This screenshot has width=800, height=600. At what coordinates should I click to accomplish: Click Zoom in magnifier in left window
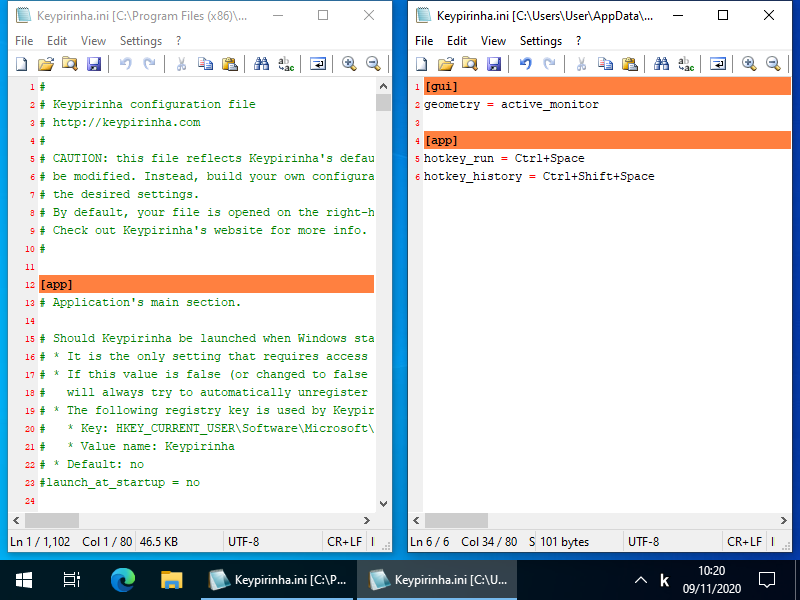[x=349, y=64]
